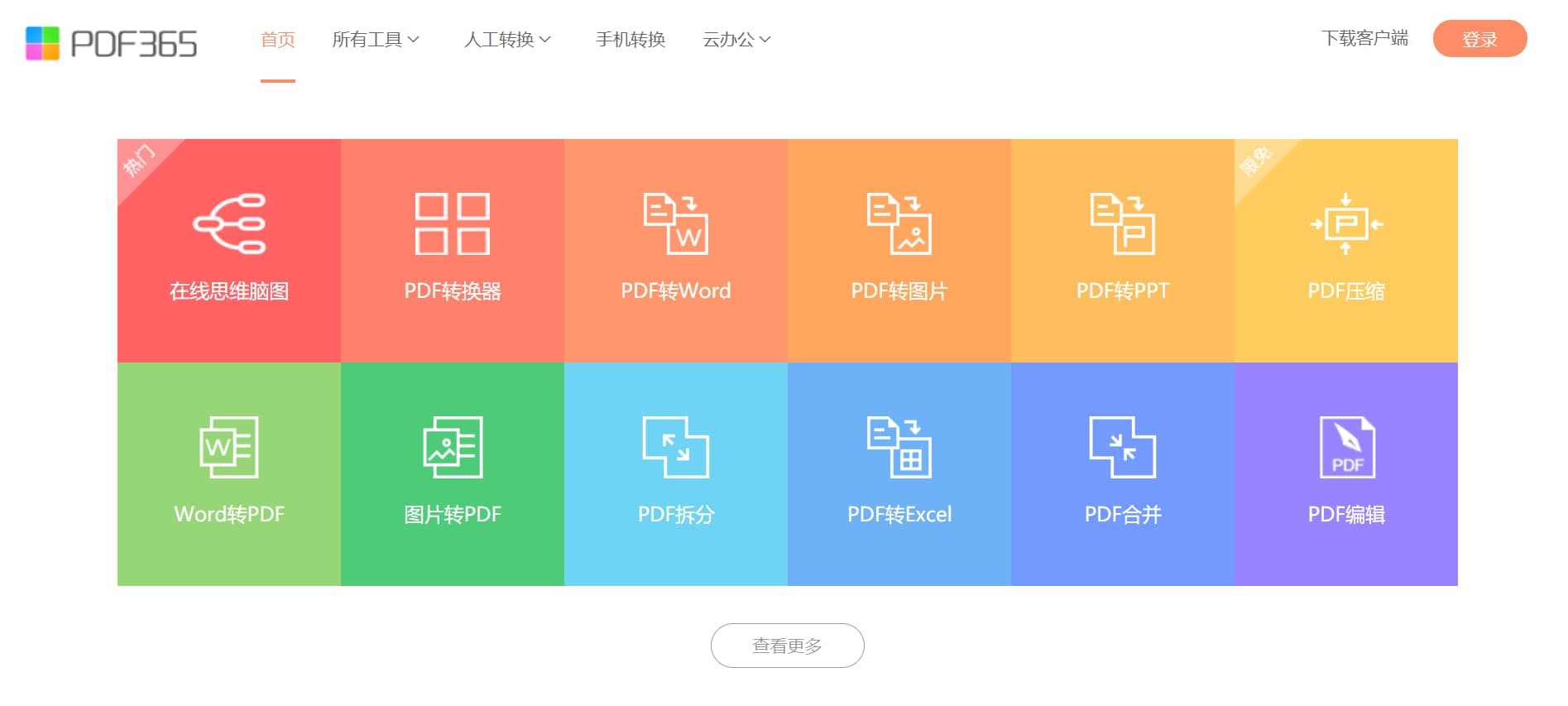Click the PDF转Word label text
This screenshot has height=706, width=1568.
pos(676,291)
